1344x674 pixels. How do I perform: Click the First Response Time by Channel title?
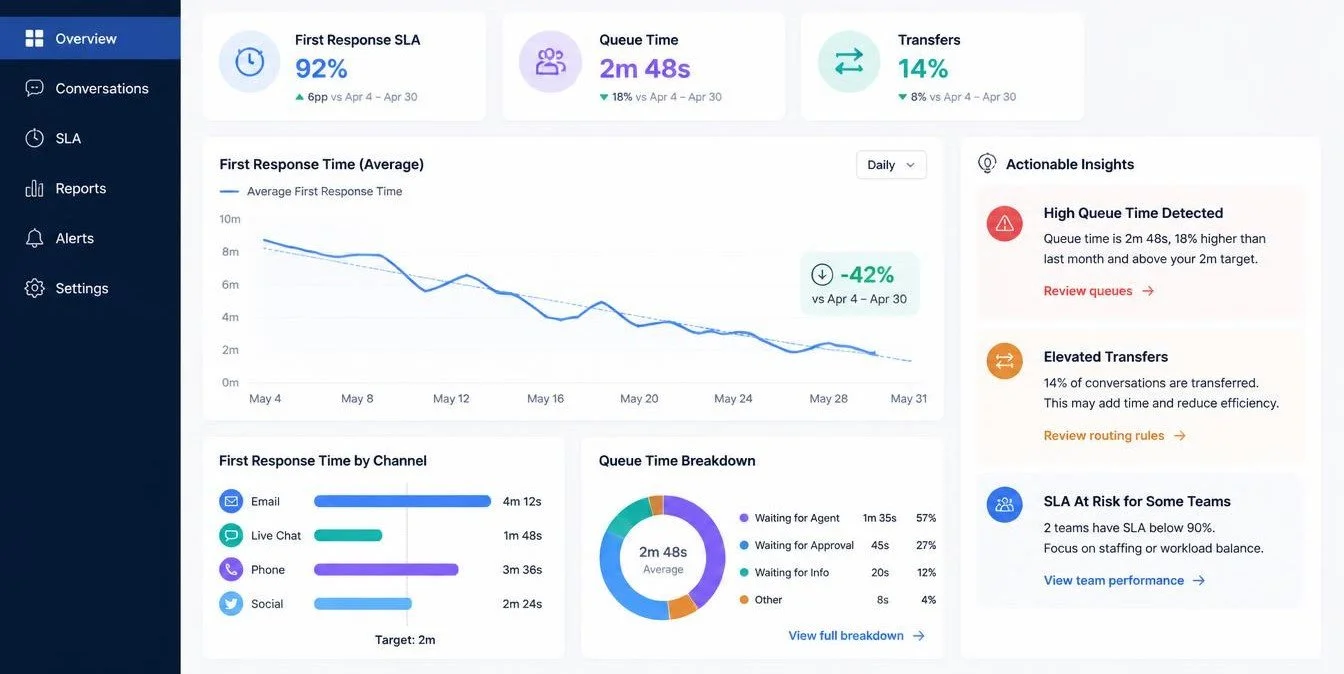[x=323, y=461]
